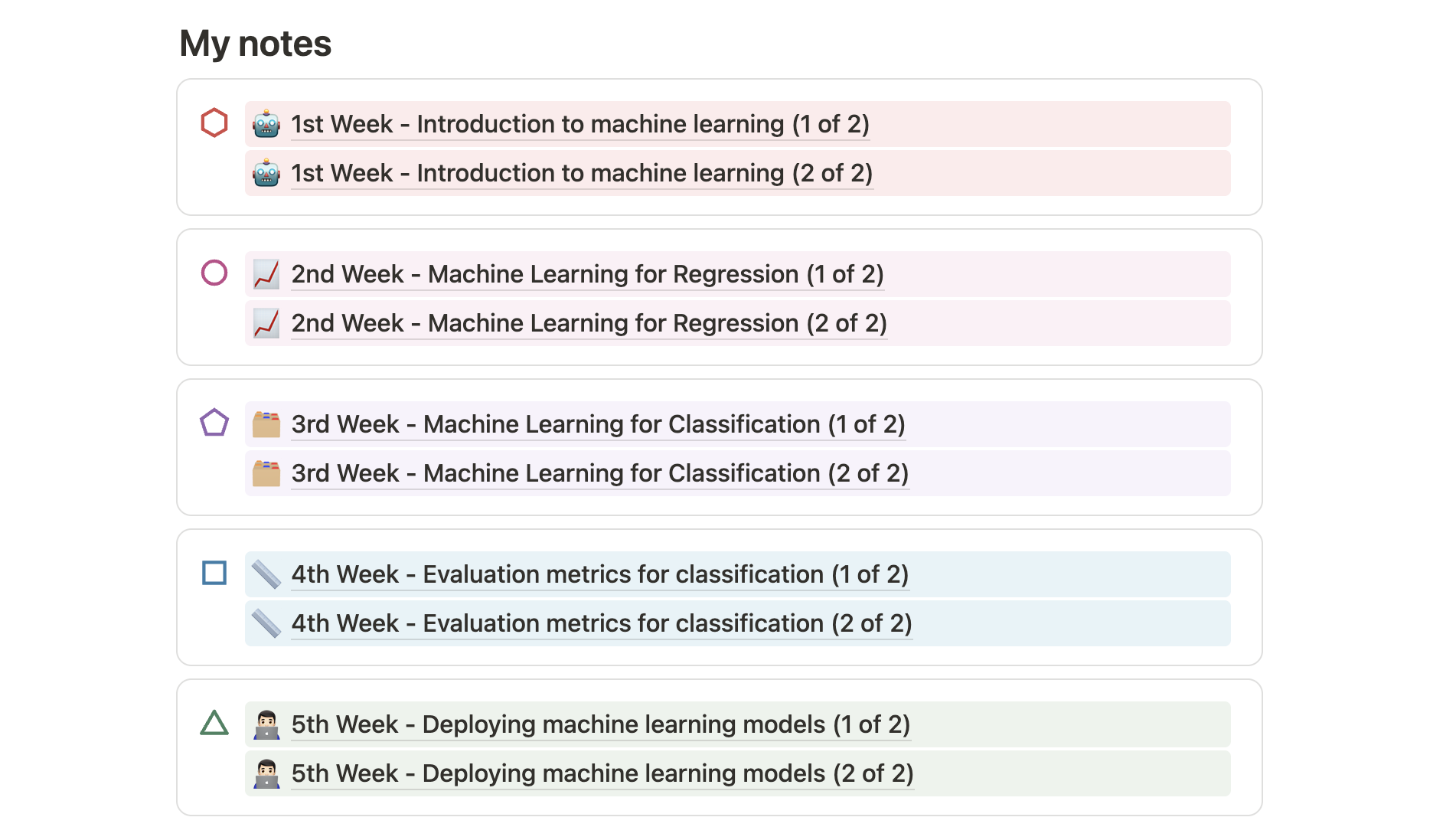Open 4th Week Evaluation metrics (2 of 2)
This screenshot has height=827, width=1456.
click(602, 623)
